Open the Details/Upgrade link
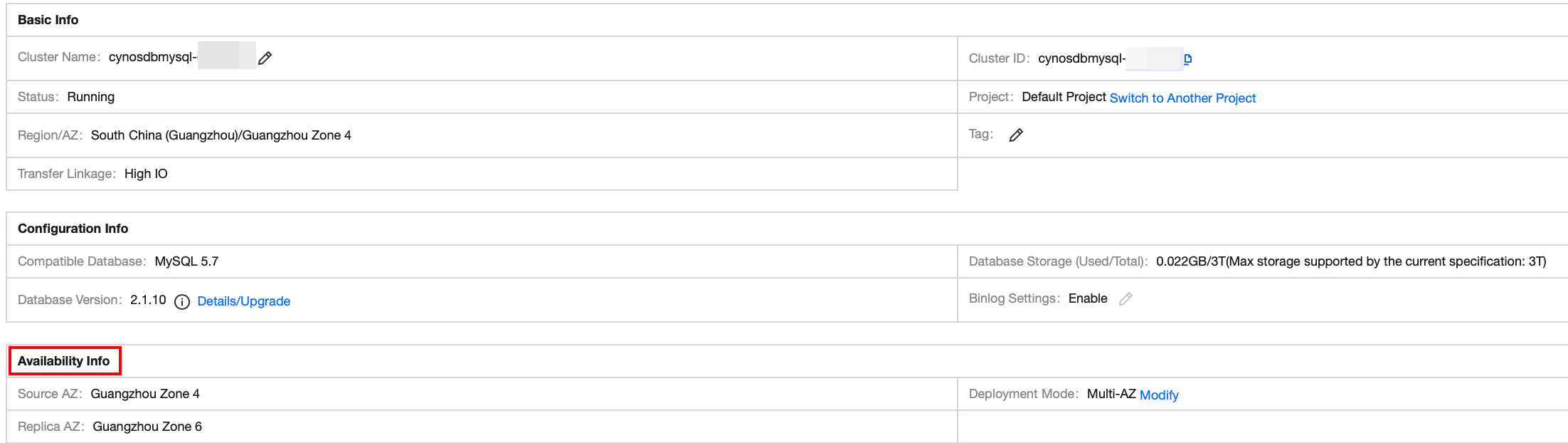Screen dimensions: 1568x443 pos(243,301)
